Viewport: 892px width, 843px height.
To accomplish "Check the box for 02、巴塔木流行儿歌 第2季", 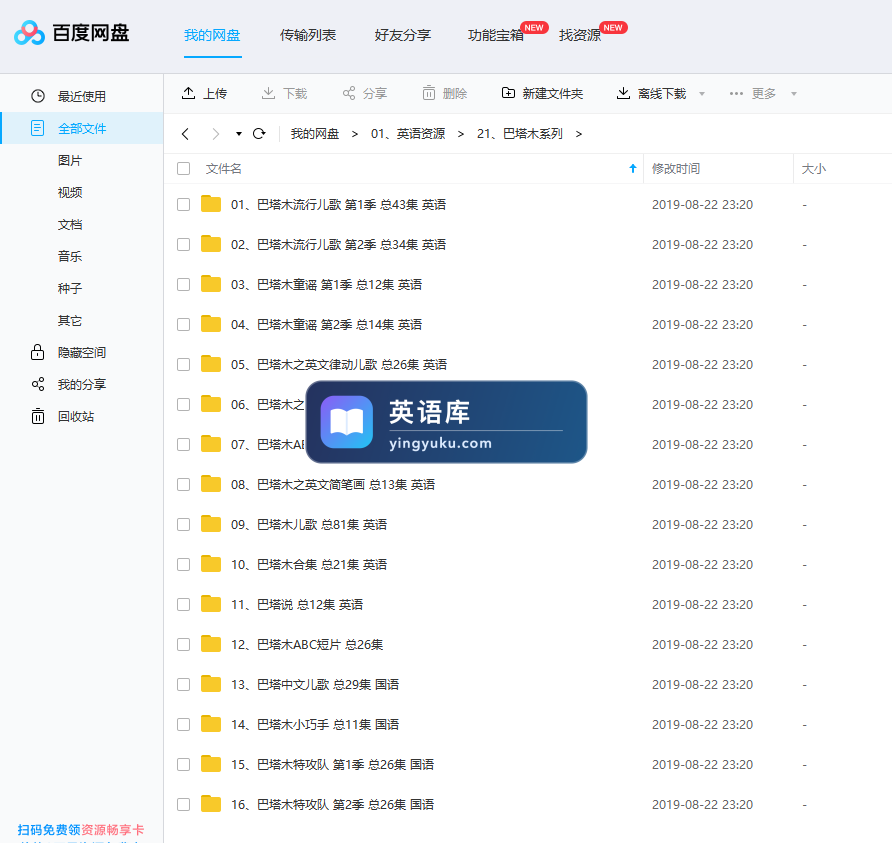I will click(x=183, y=245).
